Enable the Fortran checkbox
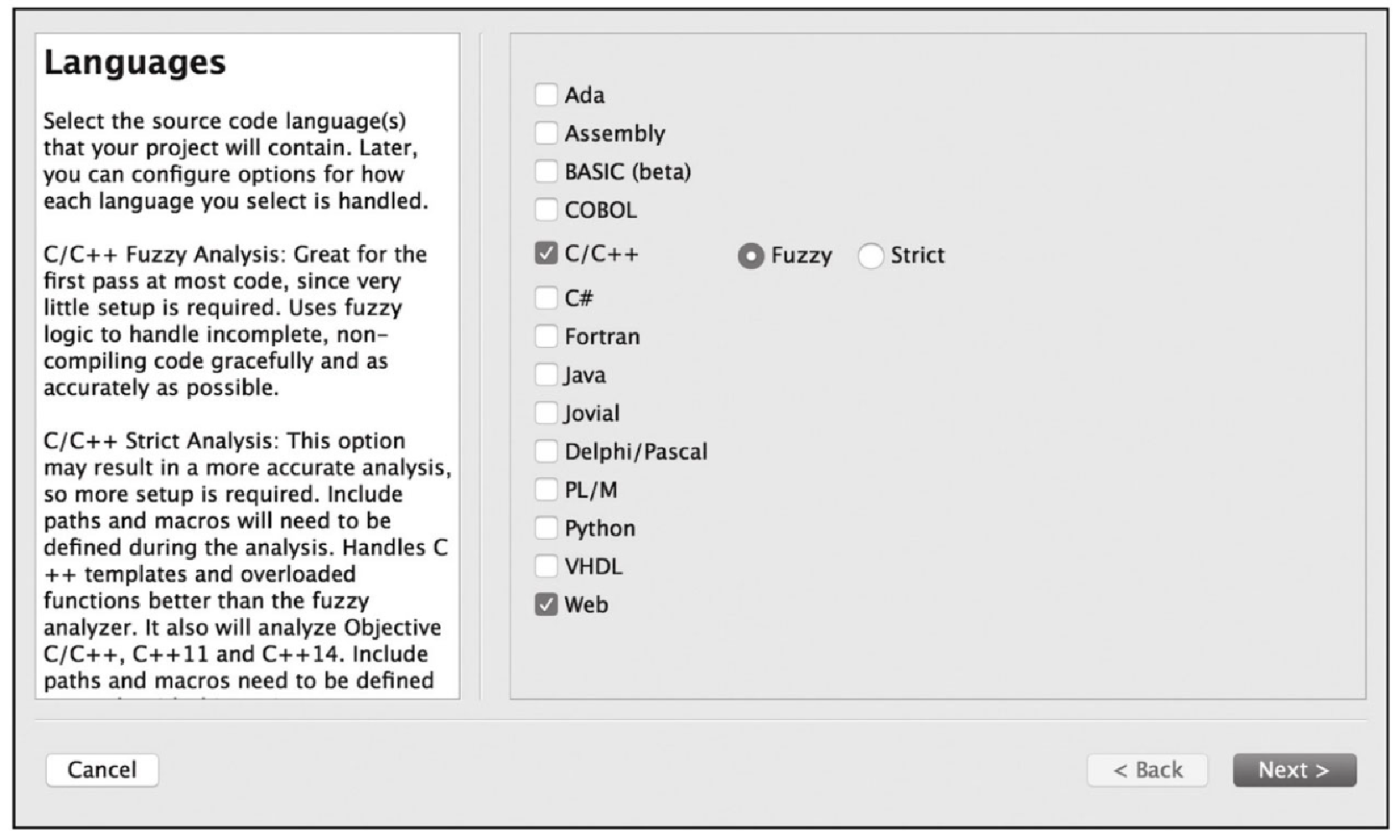 [x=546, y=336]
